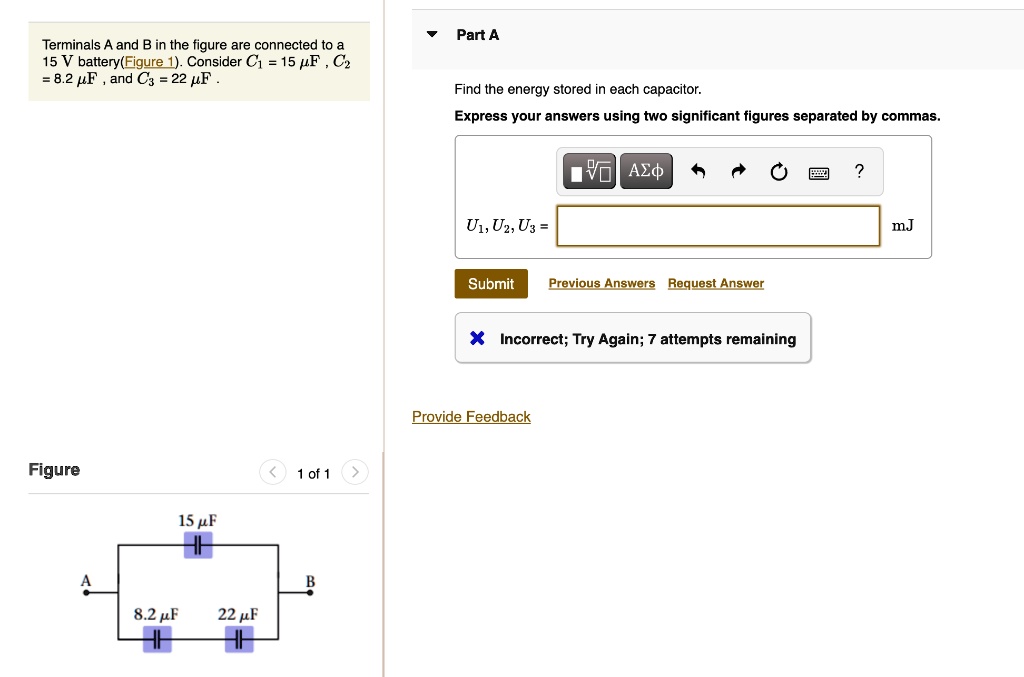Open Provide Feedback
Image resolution: width=1024 pixels, height=677 pixels.
coord(471,416)
